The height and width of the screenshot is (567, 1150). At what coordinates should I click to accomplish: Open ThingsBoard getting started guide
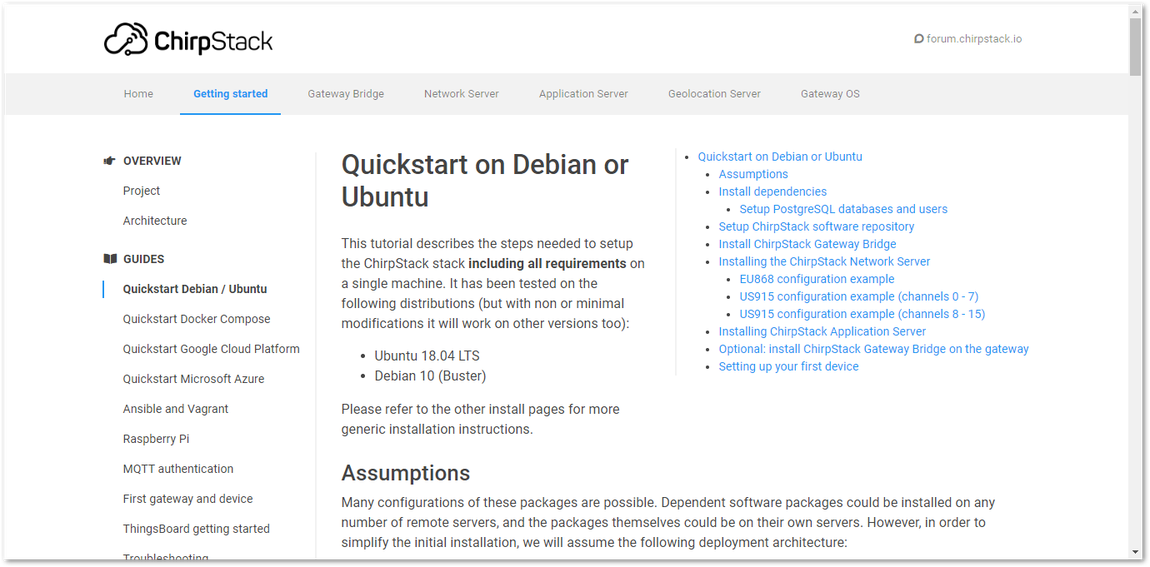pos(197,529)
